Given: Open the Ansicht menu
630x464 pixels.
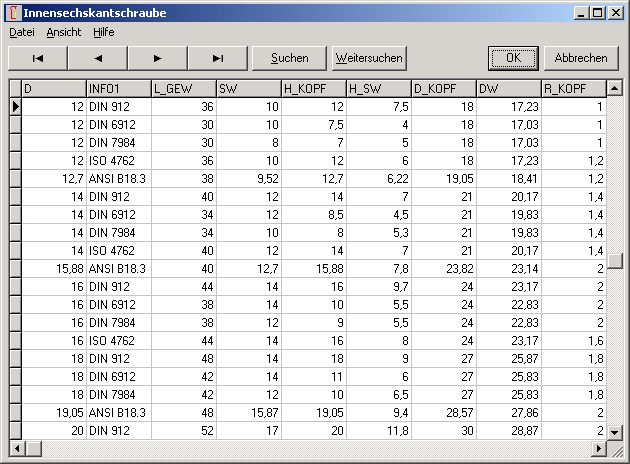Looking at the screenshot, I should pyautogui.click(x=63, y=32).
